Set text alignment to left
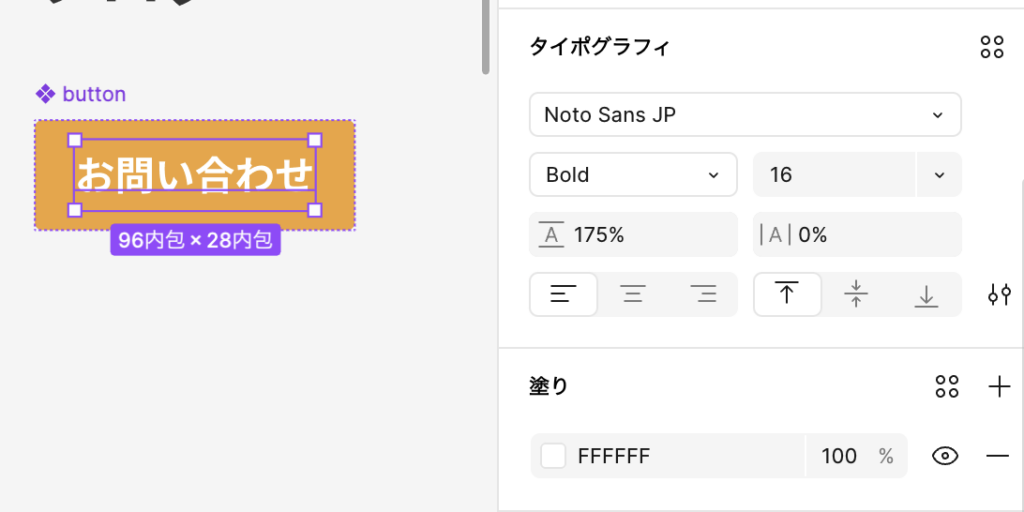 click(564, 295)
